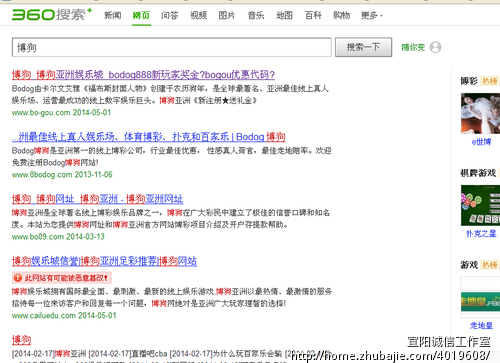Image resolution: width=500 pixels, height=363 pixels.
Task: Click the snippet starting Bodog博狗是亚洲第一
Action: click(172, 157)
